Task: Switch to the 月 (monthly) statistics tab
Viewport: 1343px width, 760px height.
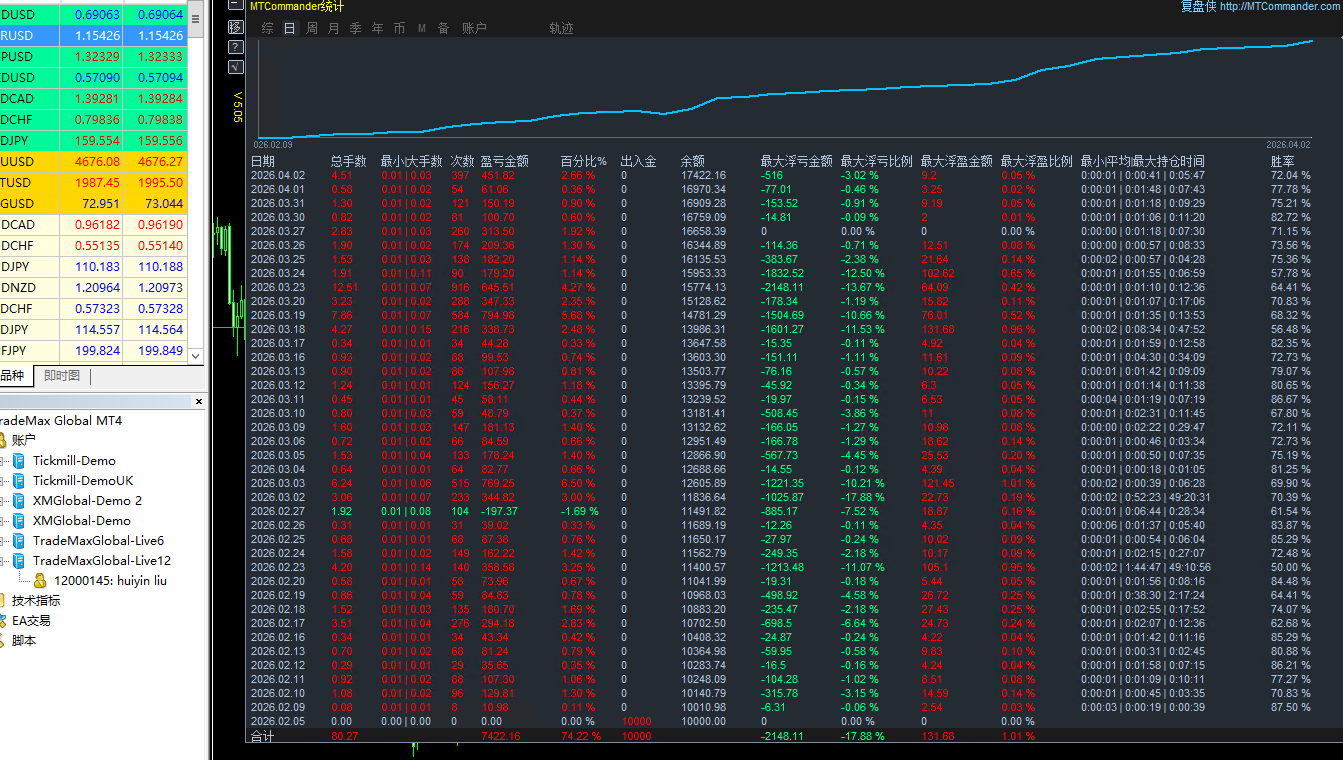Action: pyautogui.click(x=334, y=28)
